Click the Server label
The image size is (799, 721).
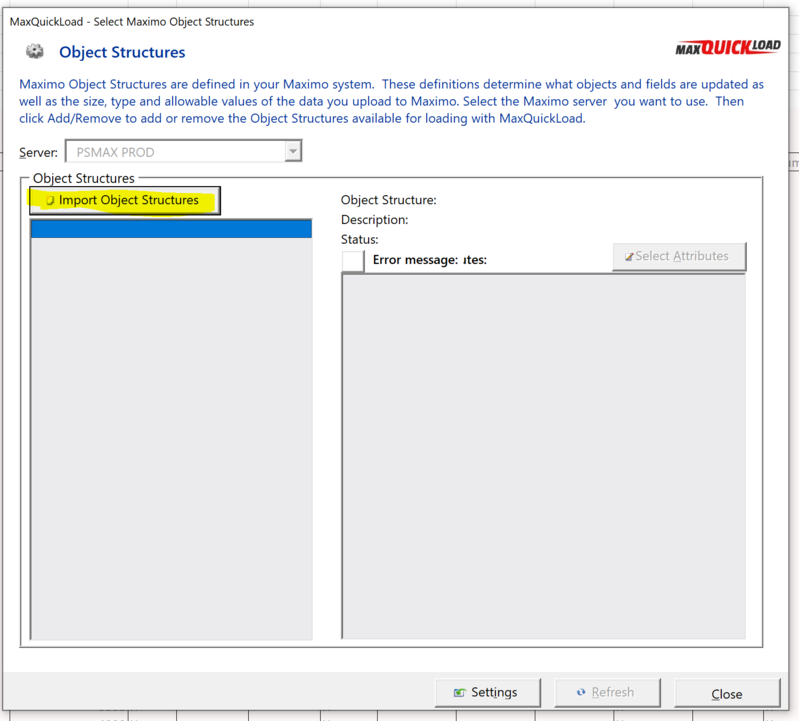38,152
